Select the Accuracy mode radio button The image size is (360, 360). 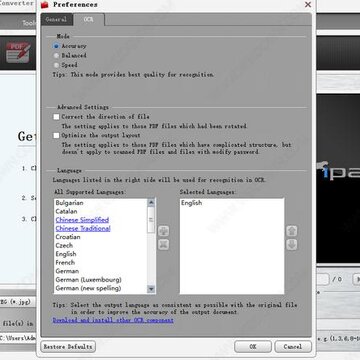click(x=56, y=46)
